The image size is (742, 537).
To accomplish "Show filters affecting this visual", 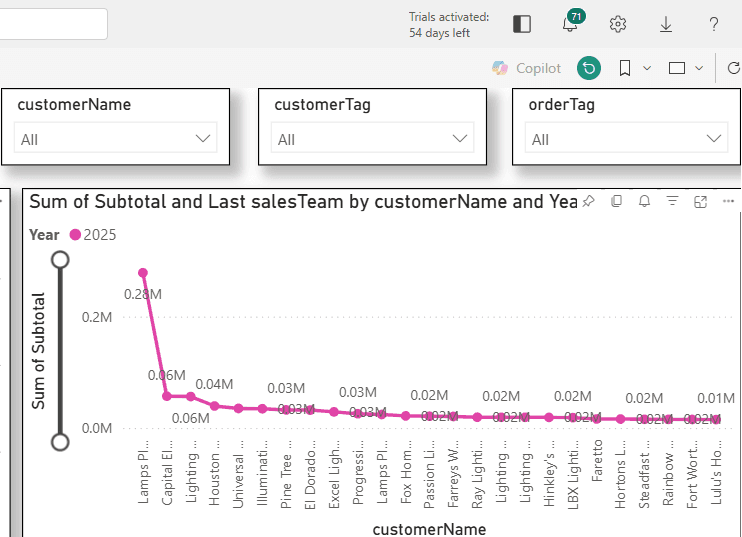I will pos(672,201).
